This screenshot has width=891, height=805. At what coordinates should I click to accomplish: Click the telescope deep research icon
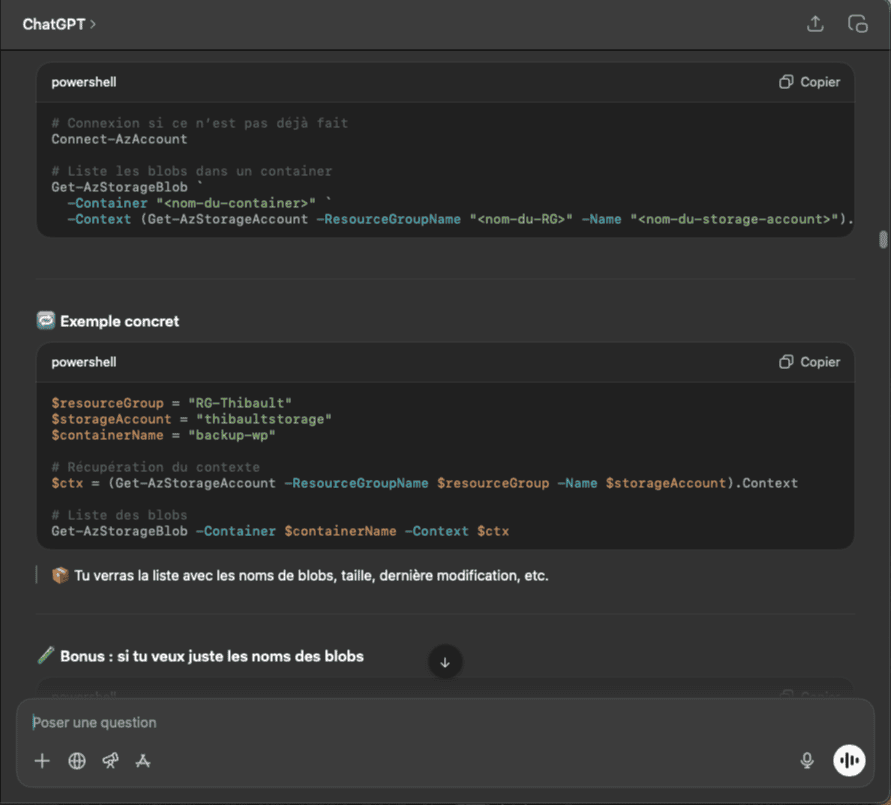click(110, 761)
